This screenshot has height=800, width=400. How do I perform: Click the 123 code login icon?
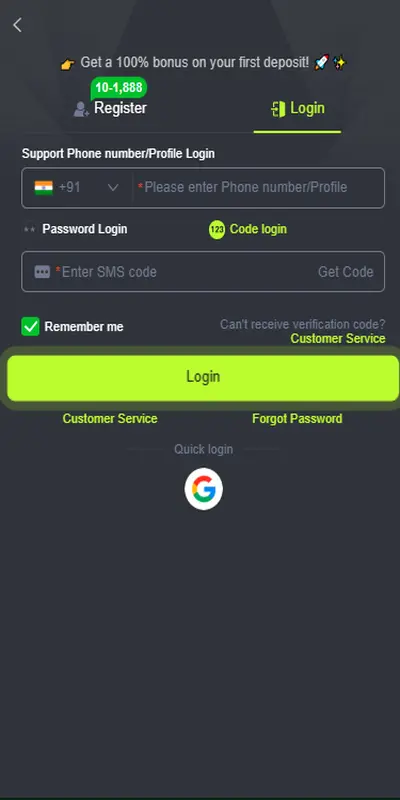tap(217, 230)
